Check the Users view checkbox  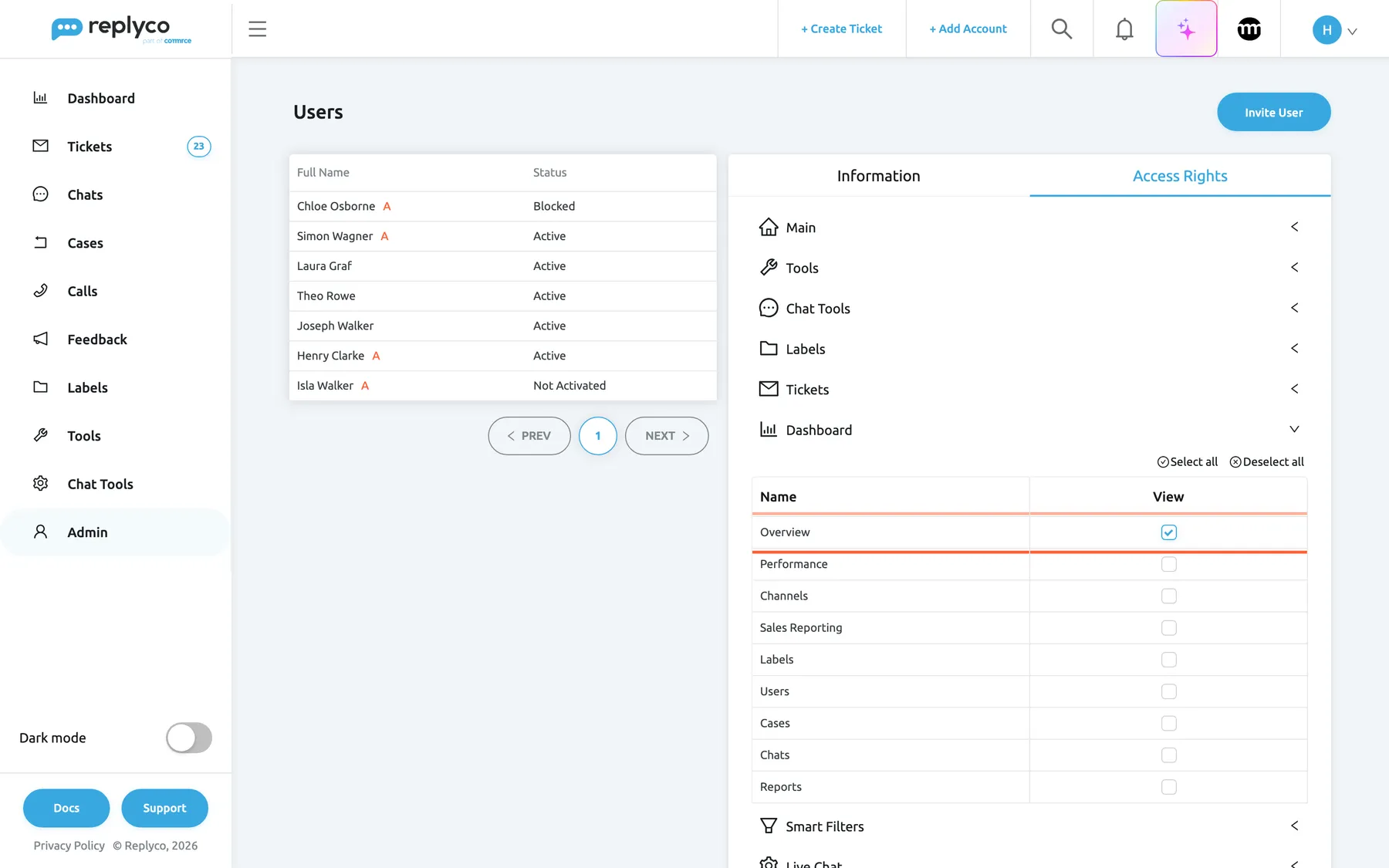pyautogui.click(x=1168, y=691)
